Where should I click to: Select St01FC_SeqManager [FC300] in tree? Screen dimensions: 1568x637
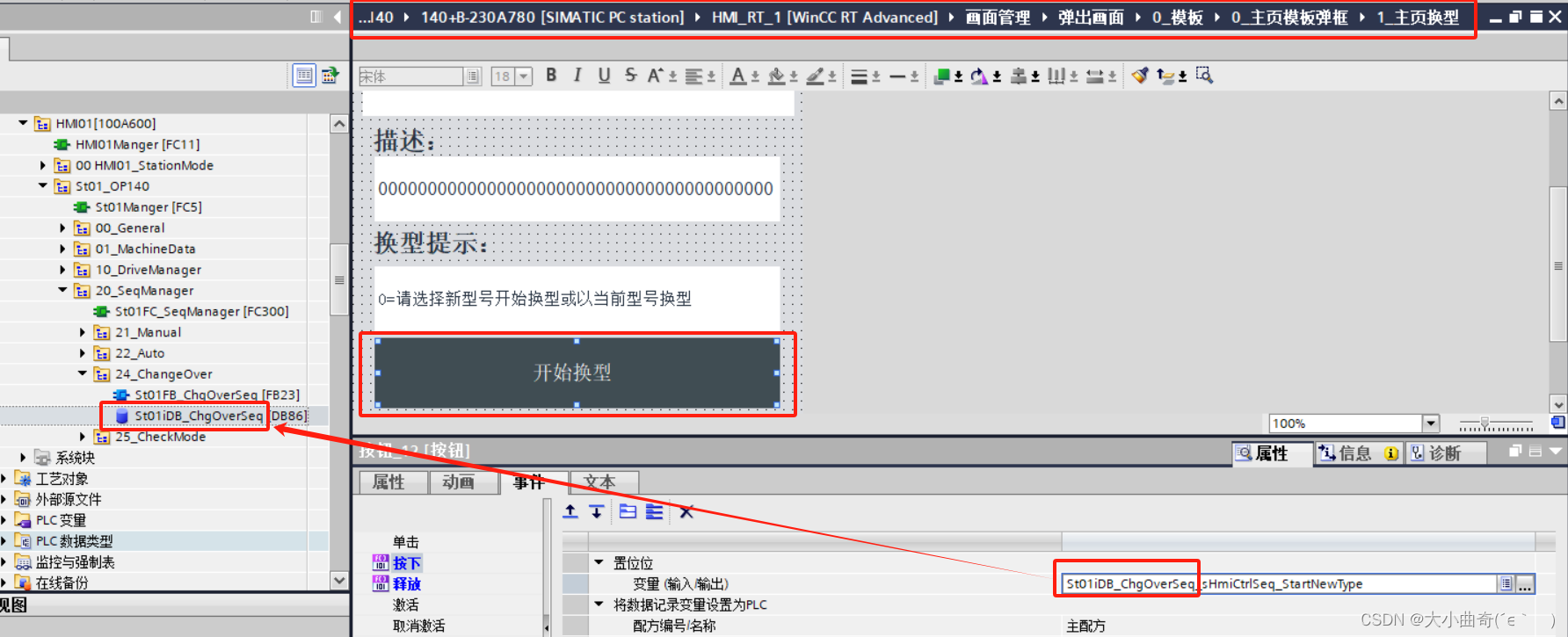tap(201, 311)
